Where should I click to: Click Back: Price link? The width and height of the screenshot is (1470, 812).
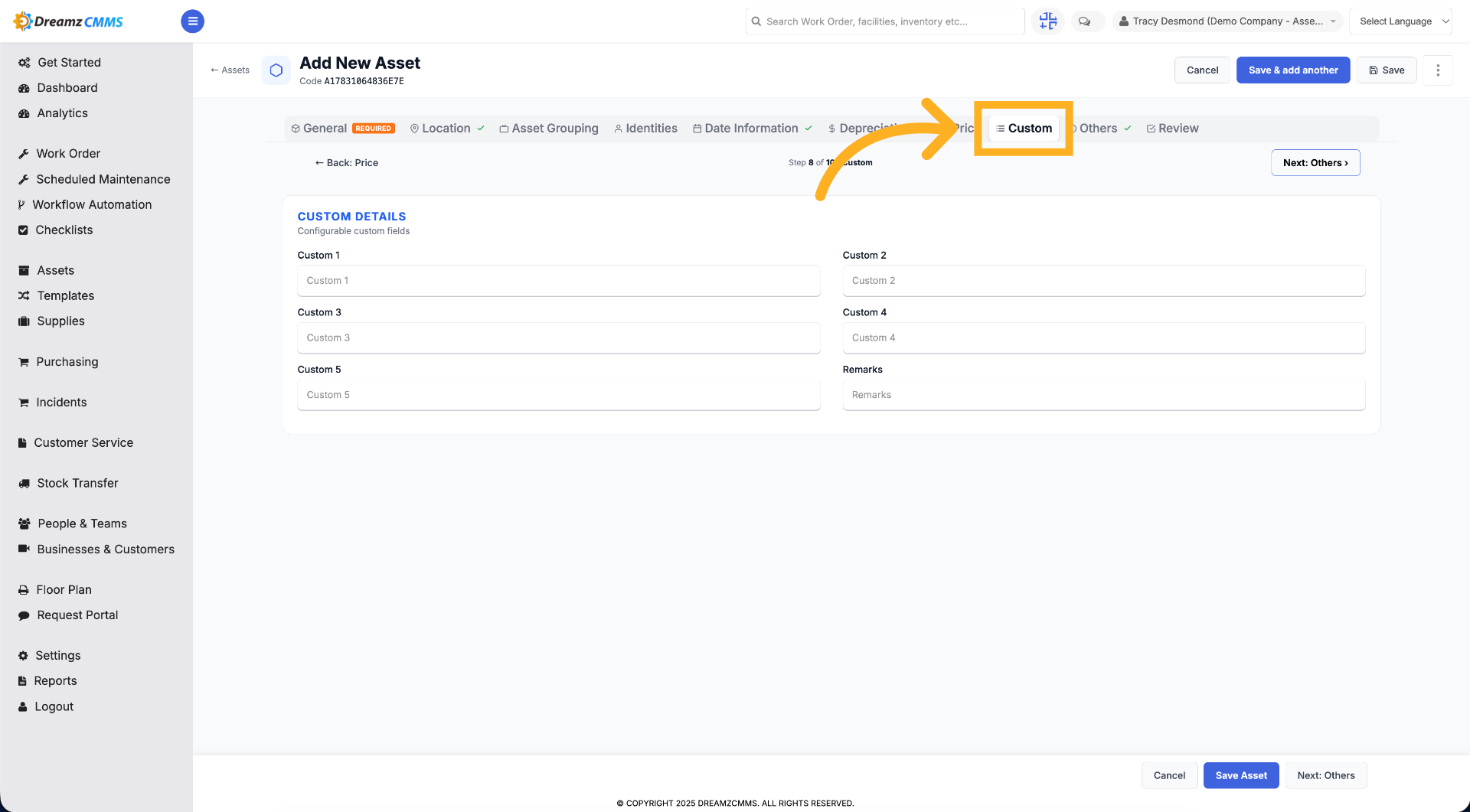(x=346, y=162)
